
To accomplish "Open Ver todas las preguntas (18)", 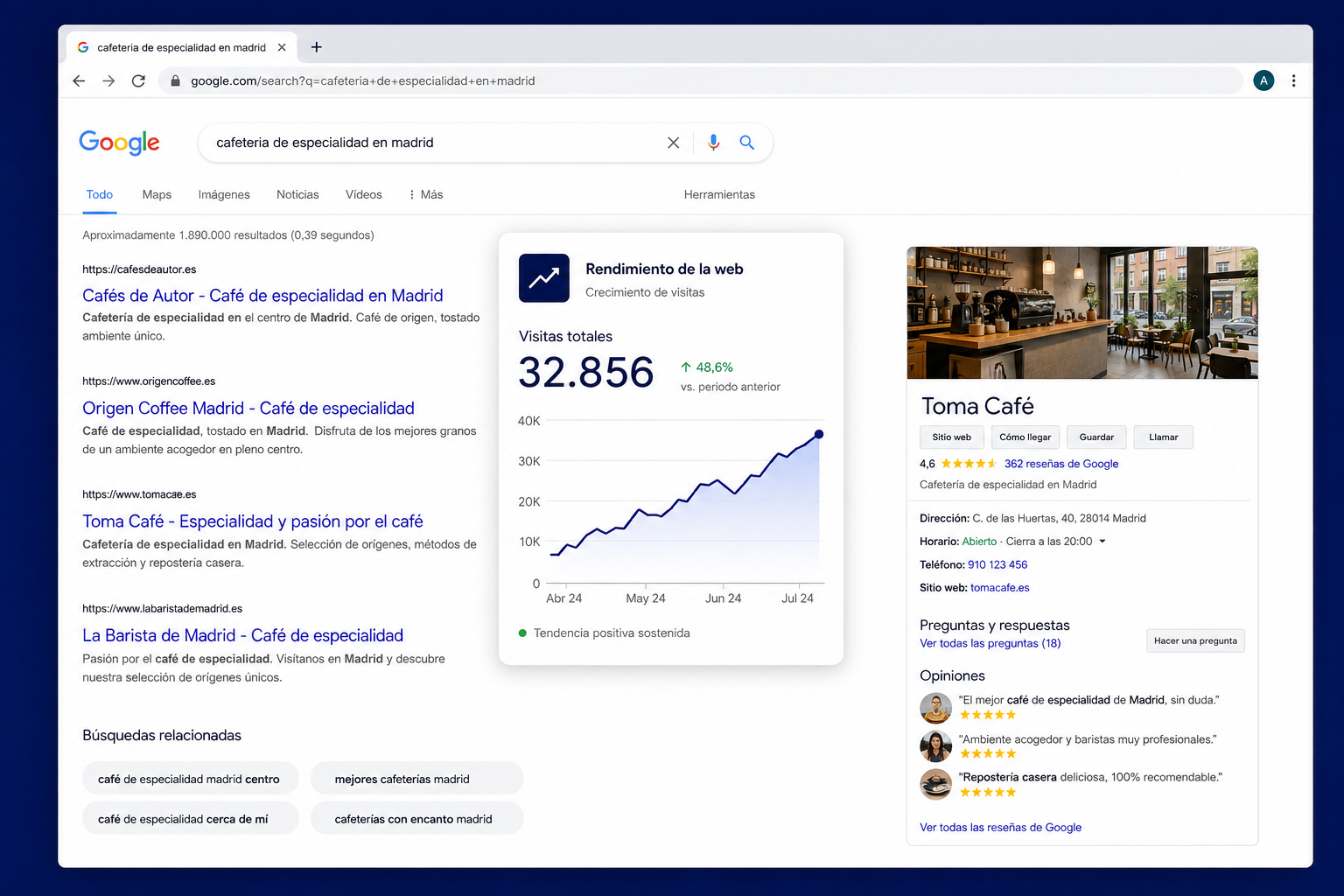I will click(990, 643).
